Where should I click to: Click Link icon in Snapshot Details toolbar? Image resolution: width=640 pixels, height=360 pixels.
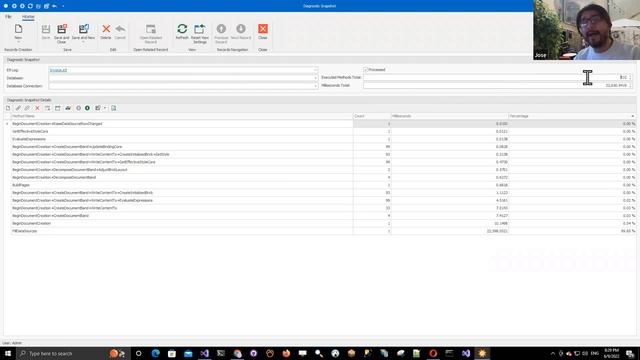point(27,108)
